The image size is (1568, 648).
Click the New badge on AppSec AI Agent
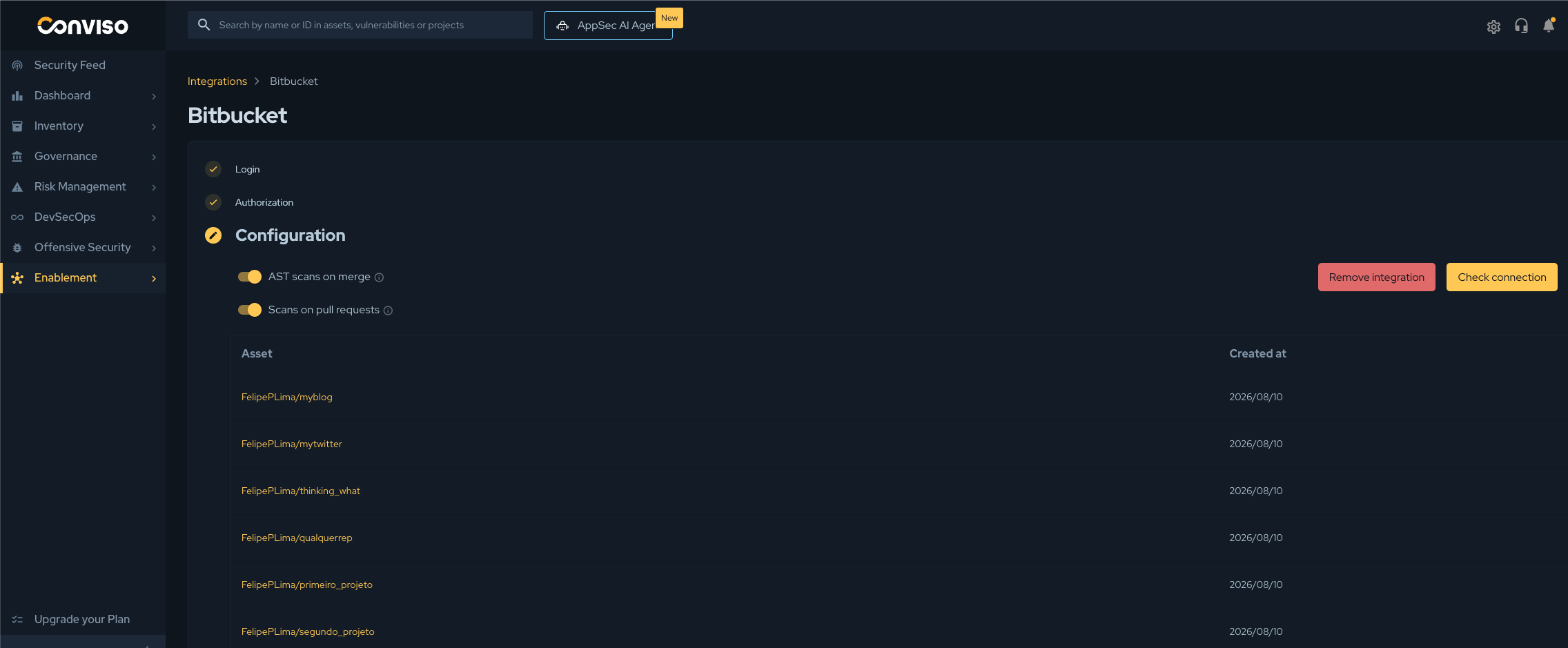tap(669, 18)
